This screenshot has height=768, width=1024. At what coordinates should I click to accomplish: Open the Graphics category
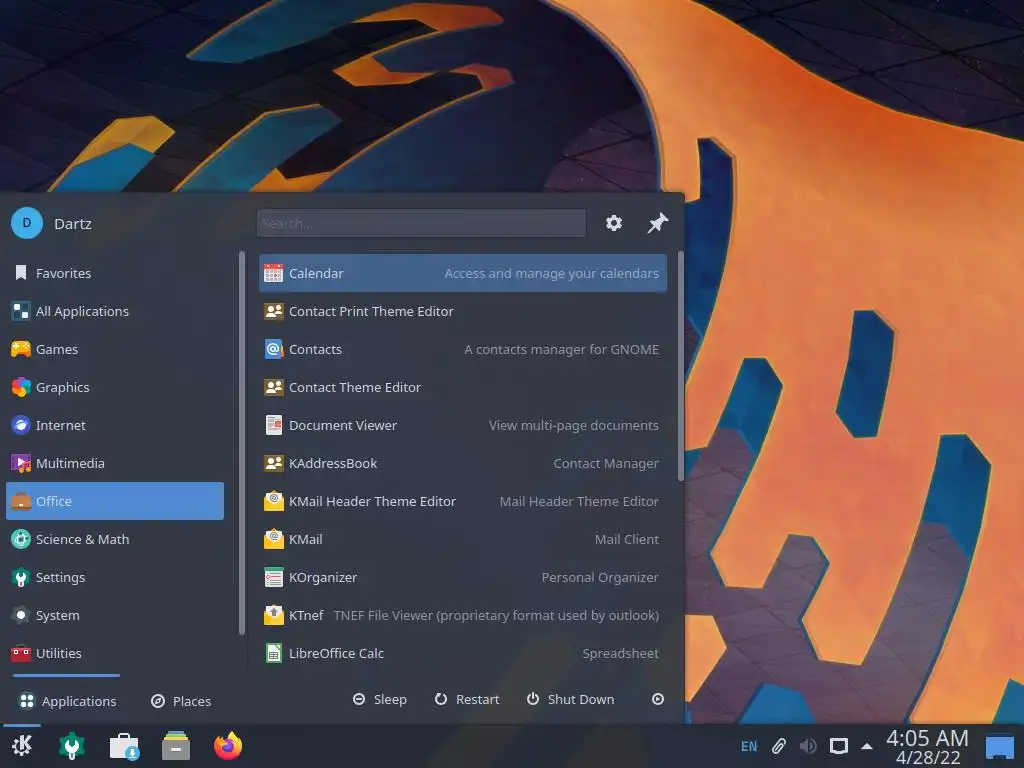[115, 387]
